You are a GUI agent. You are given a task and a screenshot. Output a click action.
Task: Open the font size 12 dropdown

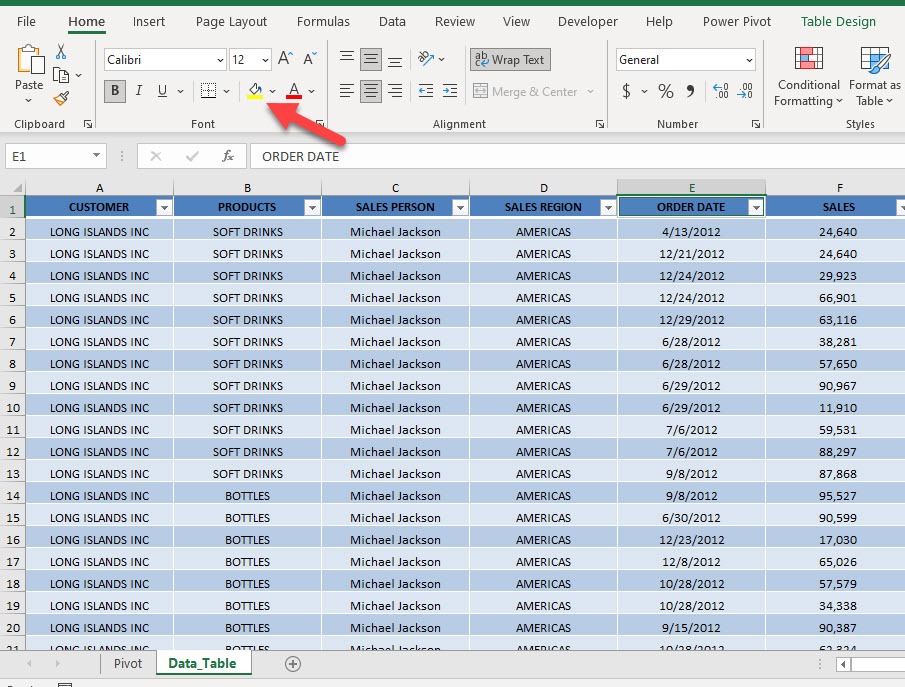[265, 60]
